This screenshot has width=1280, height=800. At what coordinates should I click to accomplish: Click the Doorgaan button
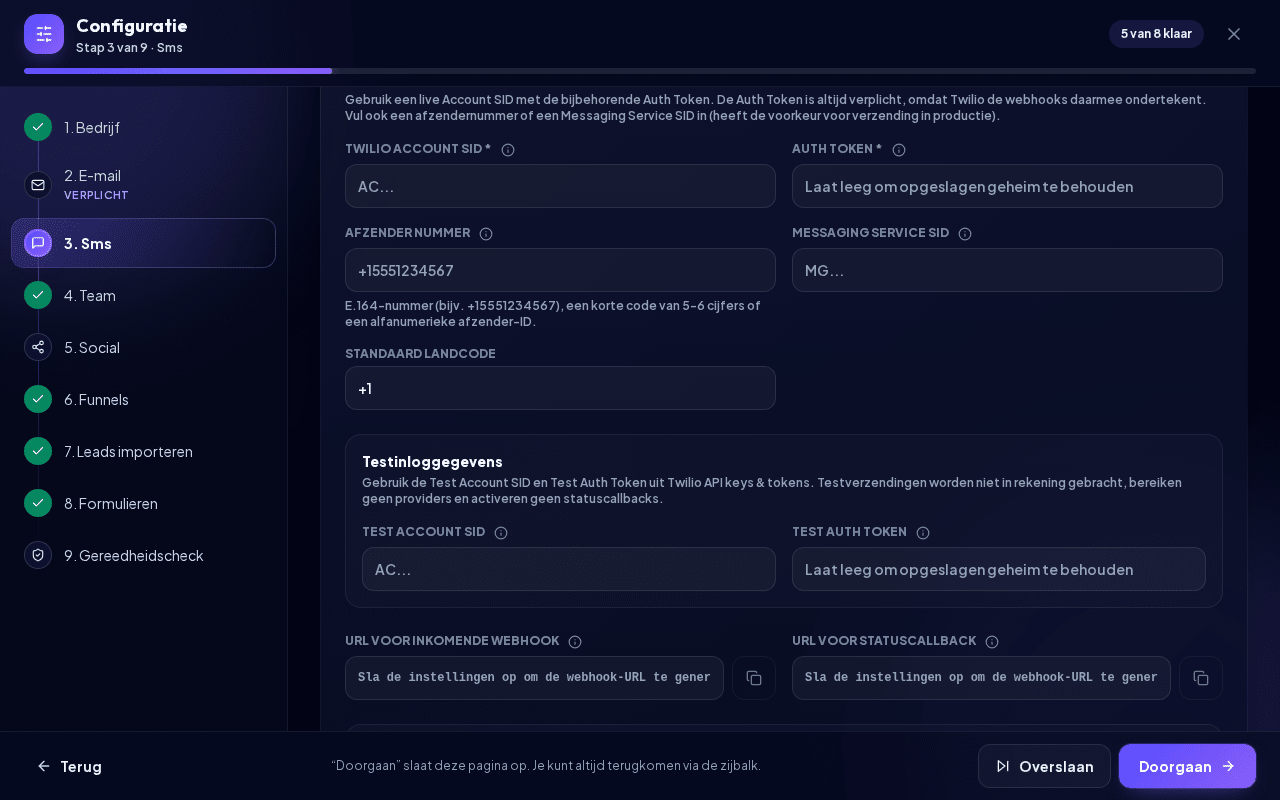[x=1187, y=766]
